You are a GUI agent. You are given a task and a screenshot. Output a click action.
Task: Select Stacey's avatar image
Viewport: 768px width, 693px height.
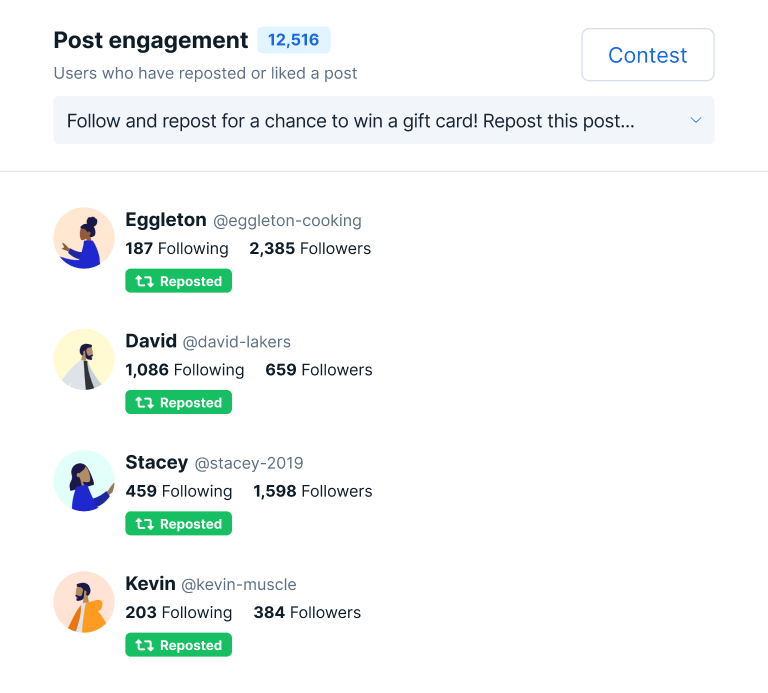pos(84,481)
